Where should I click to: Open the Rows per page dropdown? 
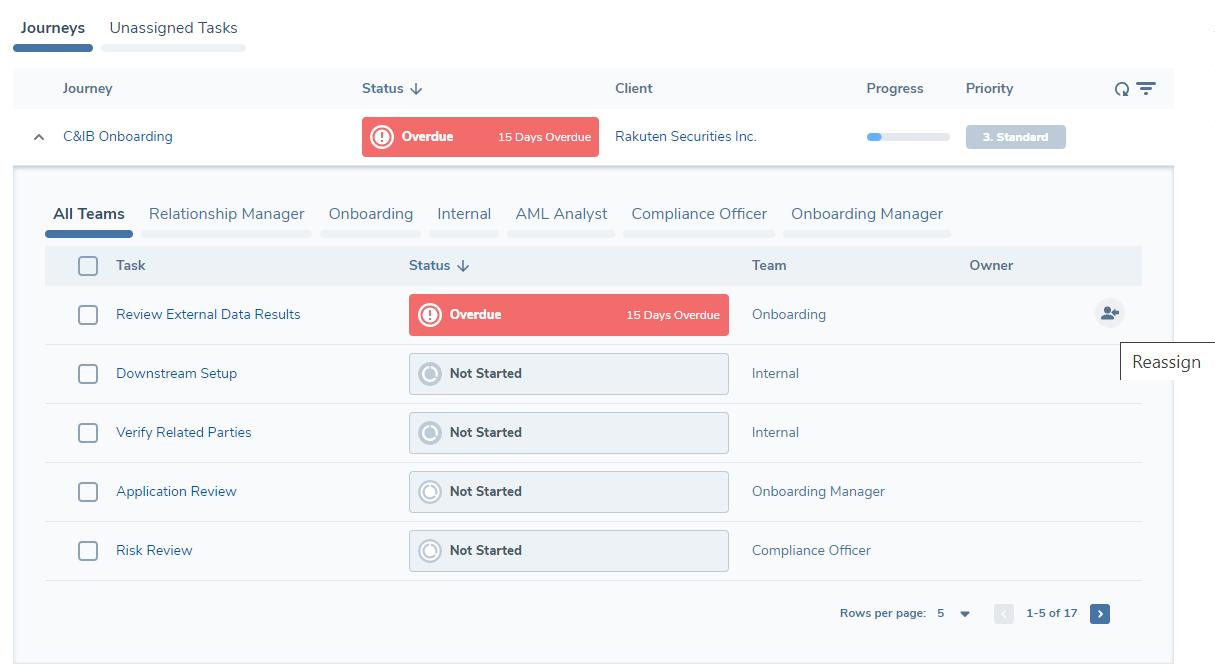(x=964, y=614)
